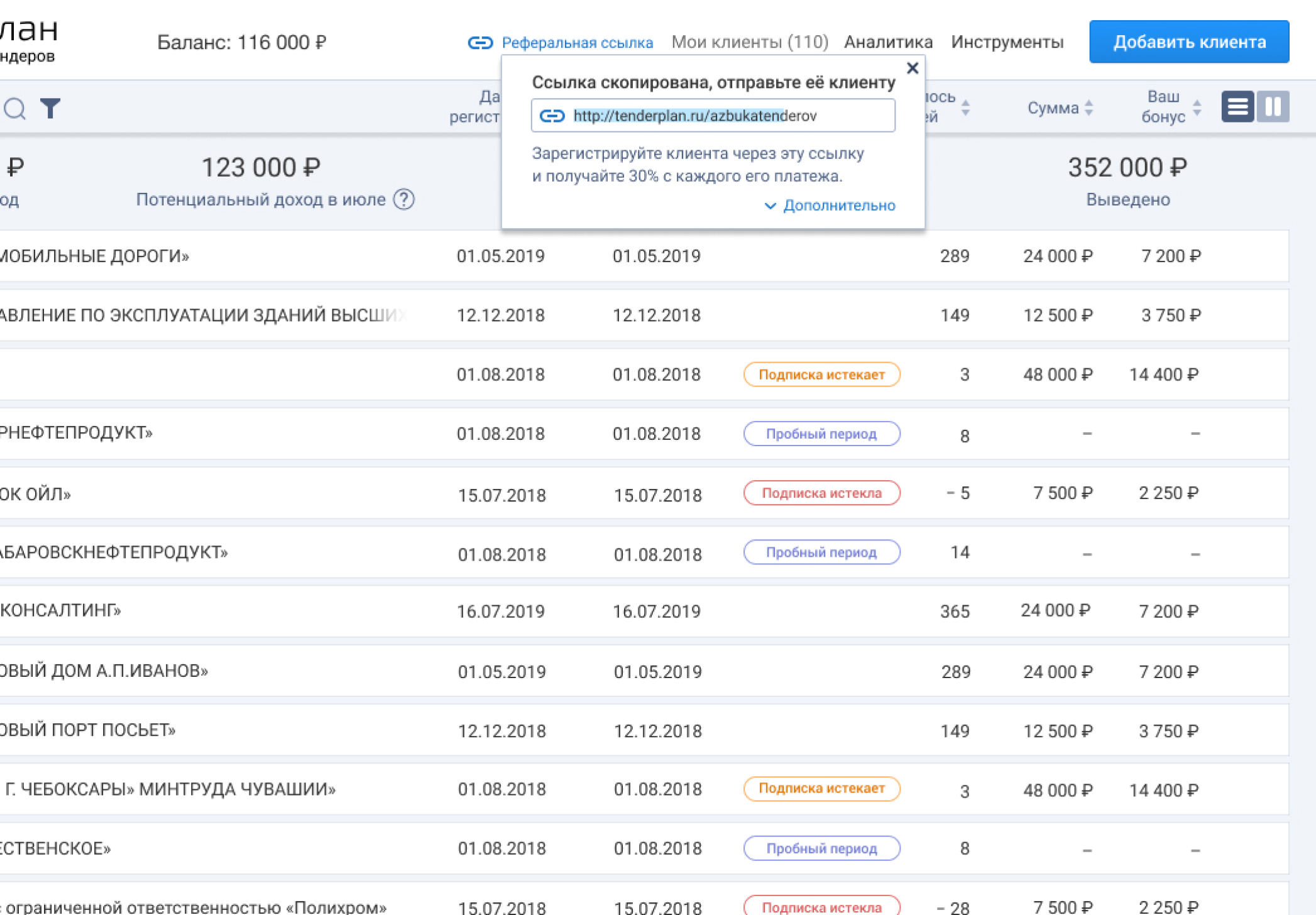Image resolution: width=1316 pixels, height=915 pixels.
Task: Click 16.07.2019 registration date in КОНСАЛТИНГ row
Action: pyautogui.click(x=500, y=611)
